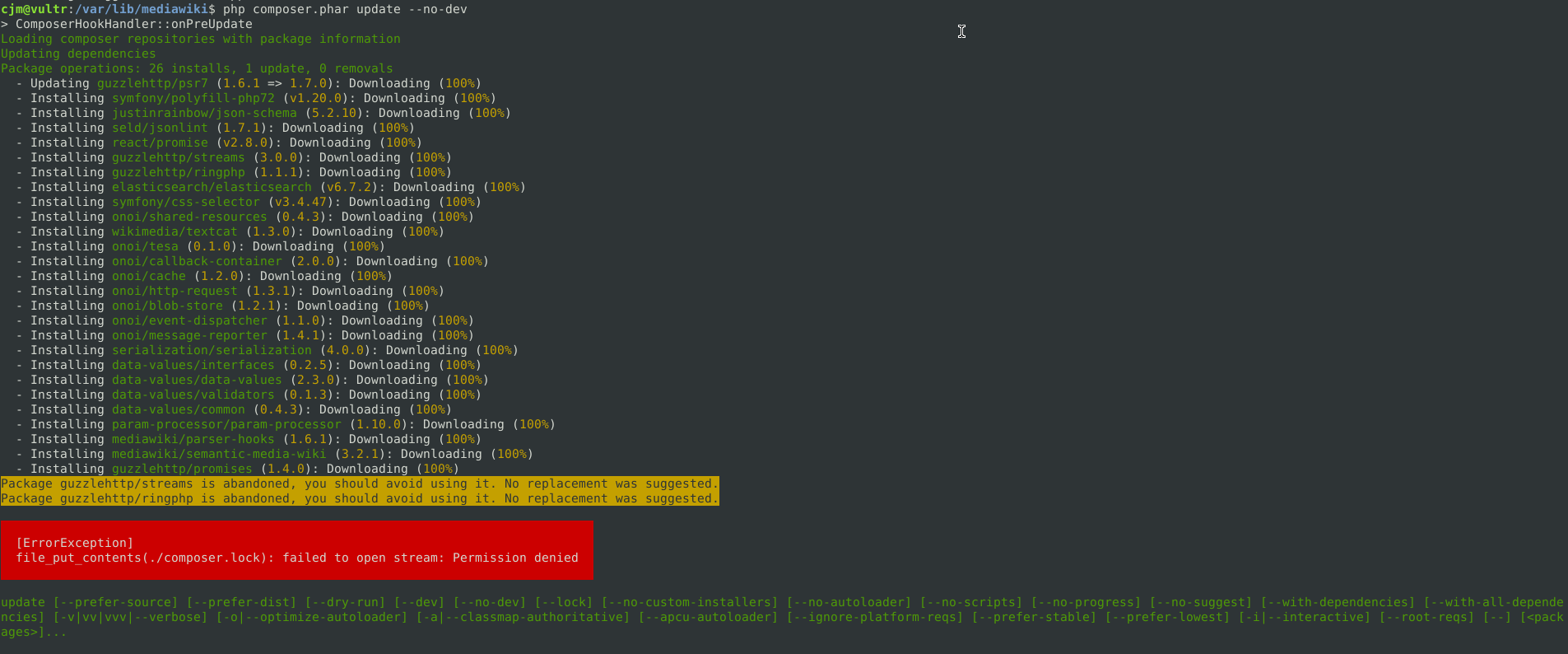Click version 'v6.7.2' of elasticsearch
This screenshot has width=1568, height=654.
pyautogui.click(x=349, y=187)
